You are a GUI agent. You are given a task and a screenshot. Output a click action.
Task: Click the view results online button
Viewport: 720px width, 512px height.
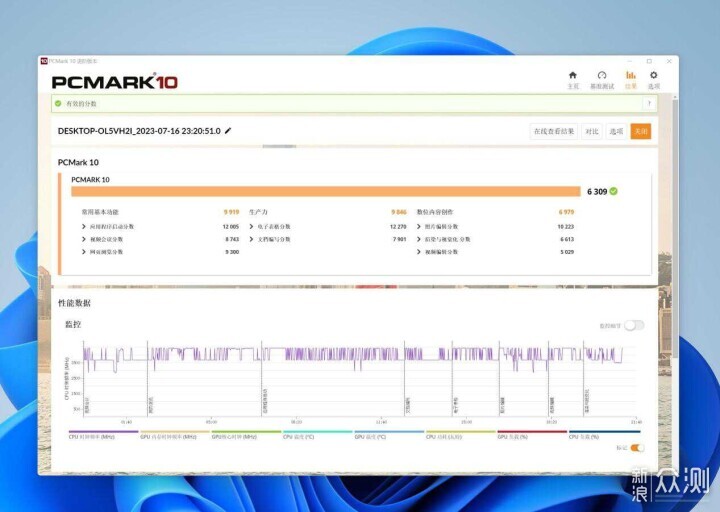click(554, 131)
